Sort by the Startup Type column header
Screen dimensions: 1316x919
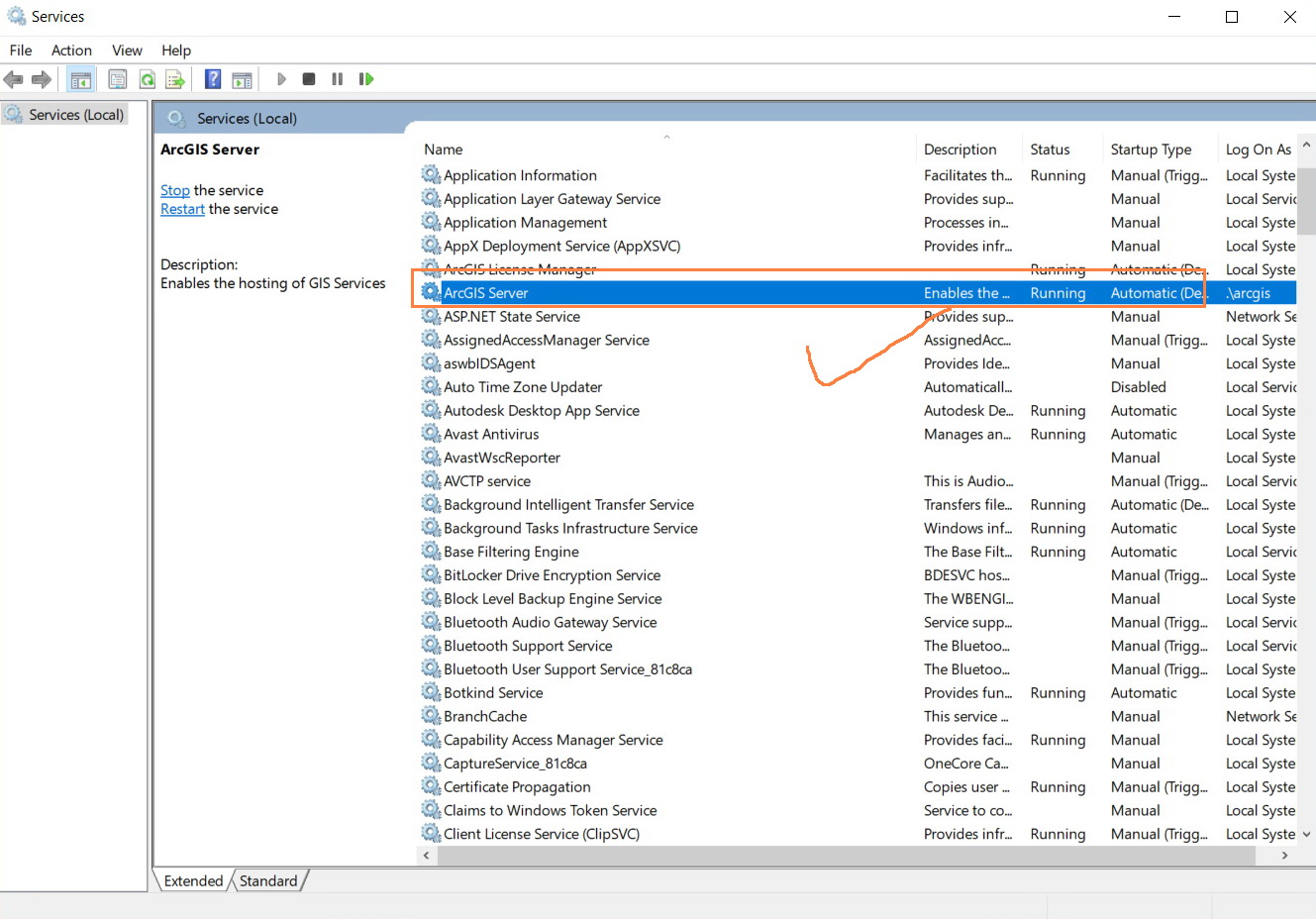click(x=1161, y=150)
